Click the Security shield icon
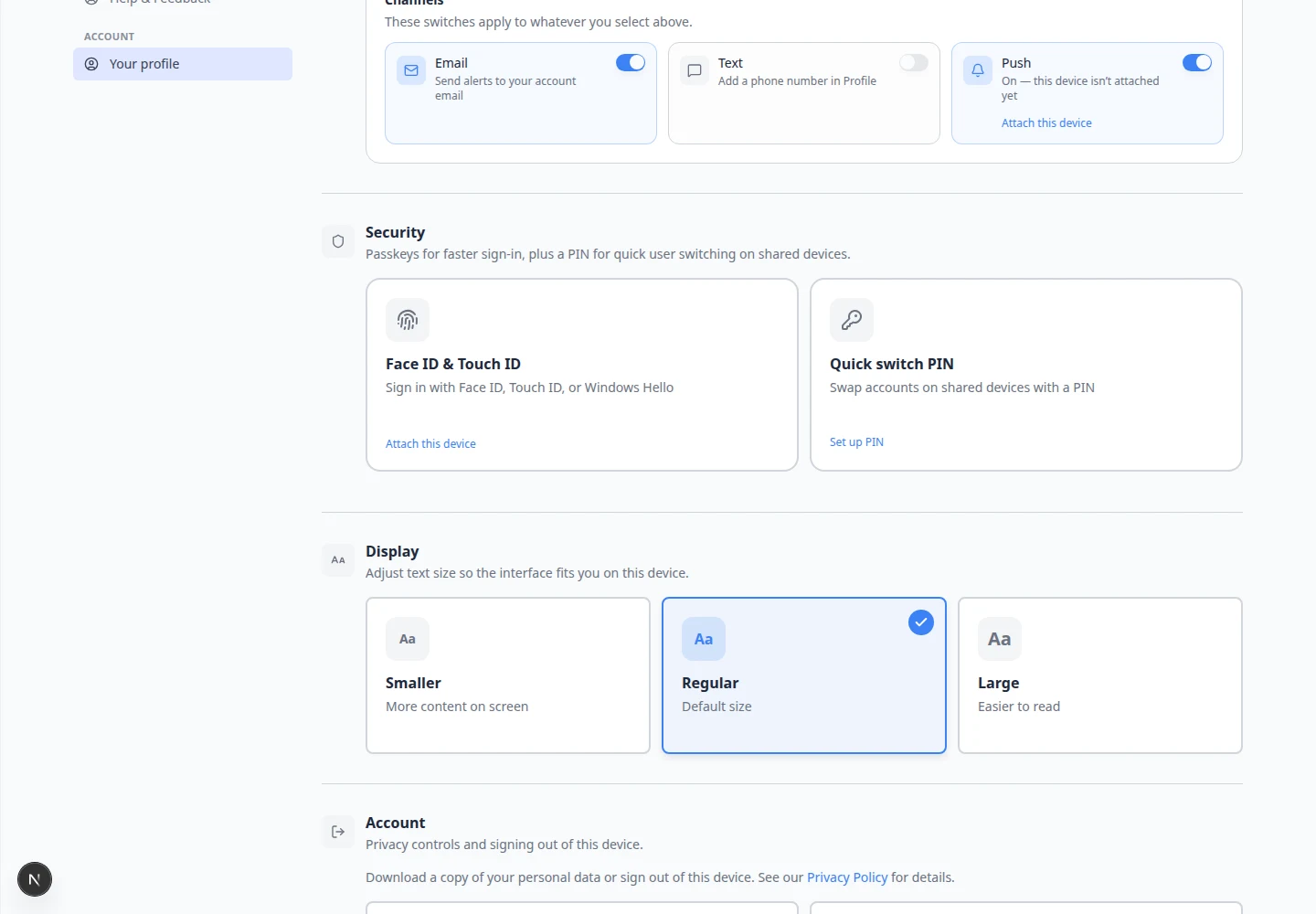This screenshot has height=914, width=1316. click(338, 241)
